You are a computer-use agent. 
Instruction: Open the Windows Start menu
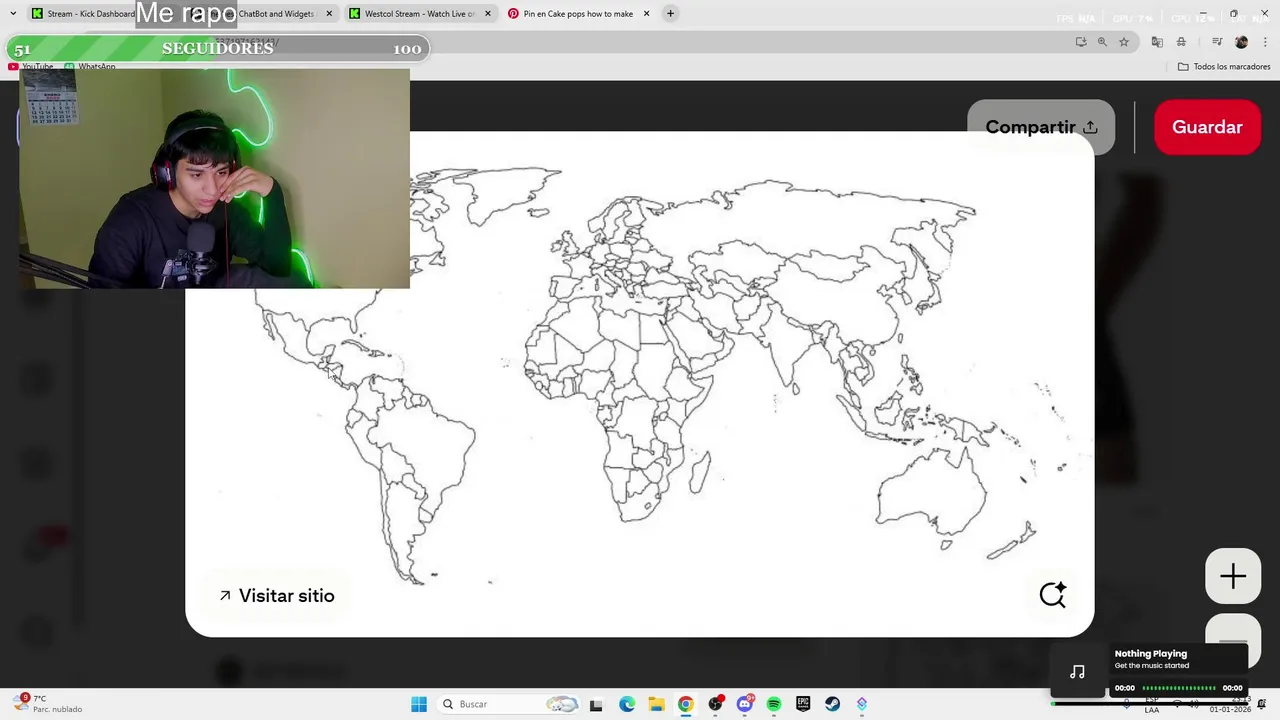(419, 704)
